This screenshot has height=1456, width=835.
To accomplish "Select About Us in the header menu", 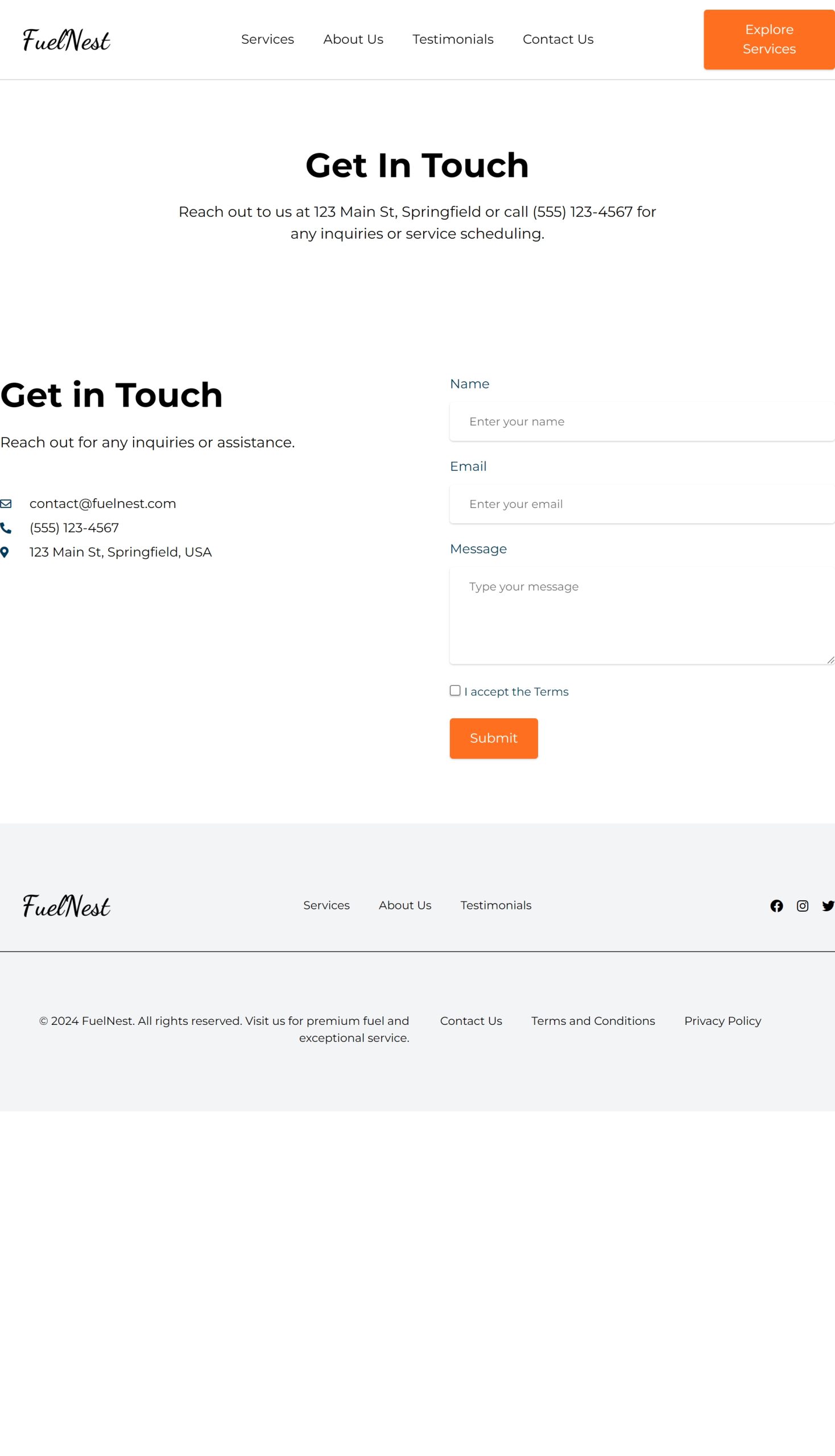I will [353, 40].
